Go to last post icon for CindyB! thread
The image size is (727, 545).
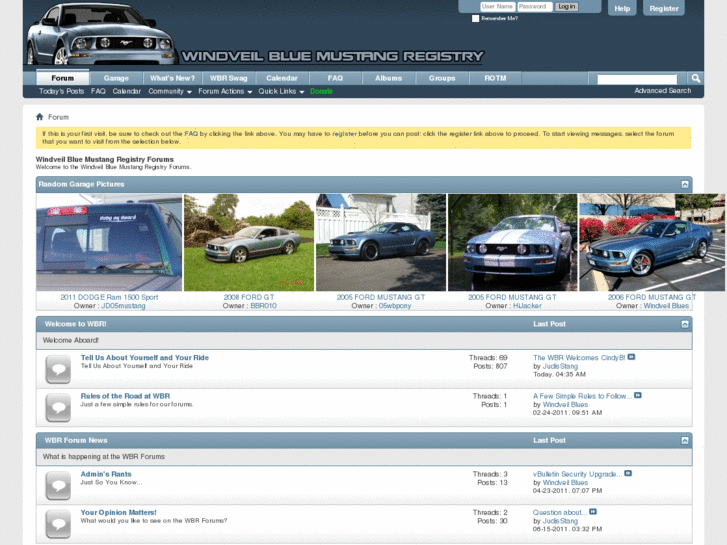click(x=631, y=357)
